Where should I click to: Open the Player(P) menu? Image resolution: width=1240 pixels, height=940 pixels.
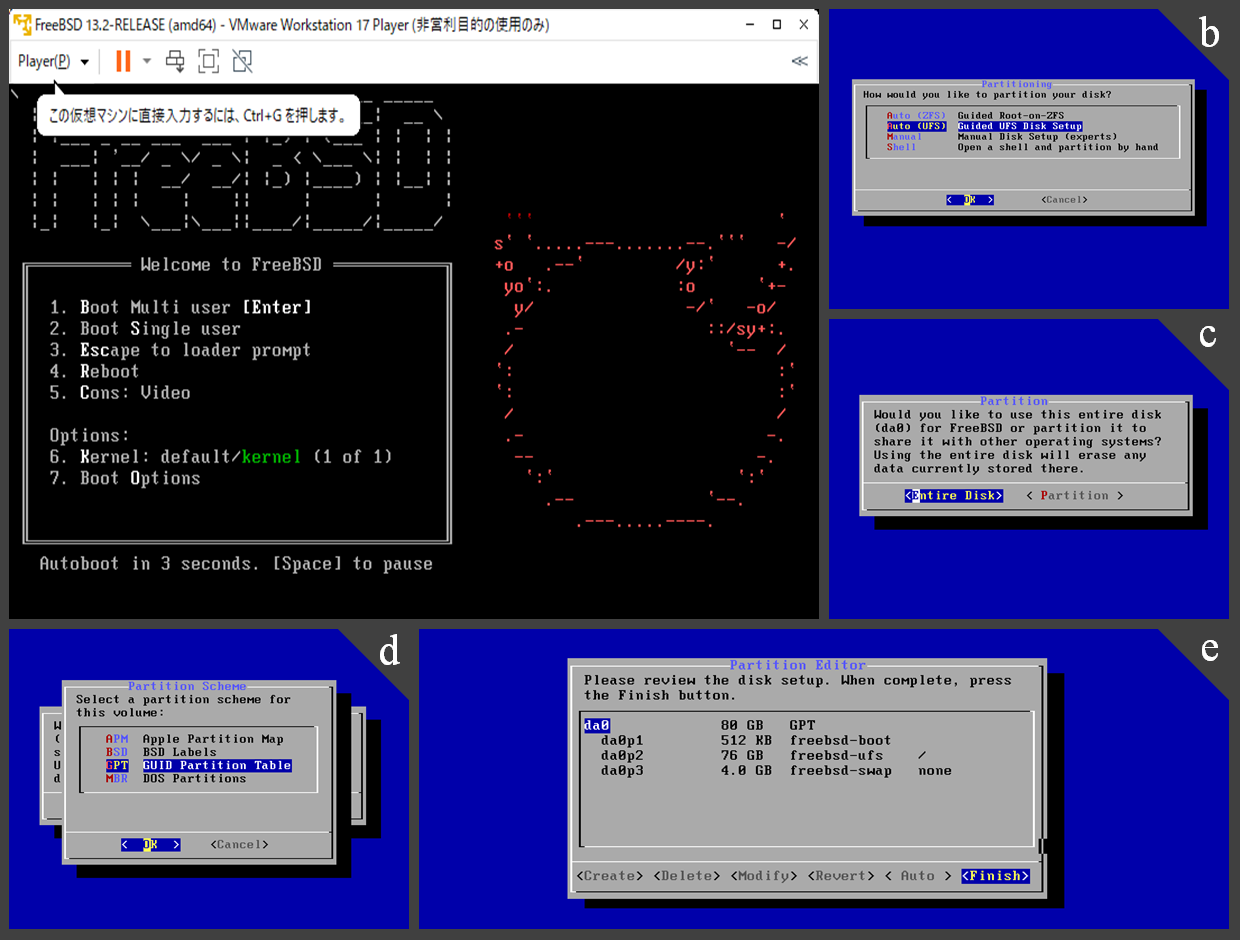53,62
